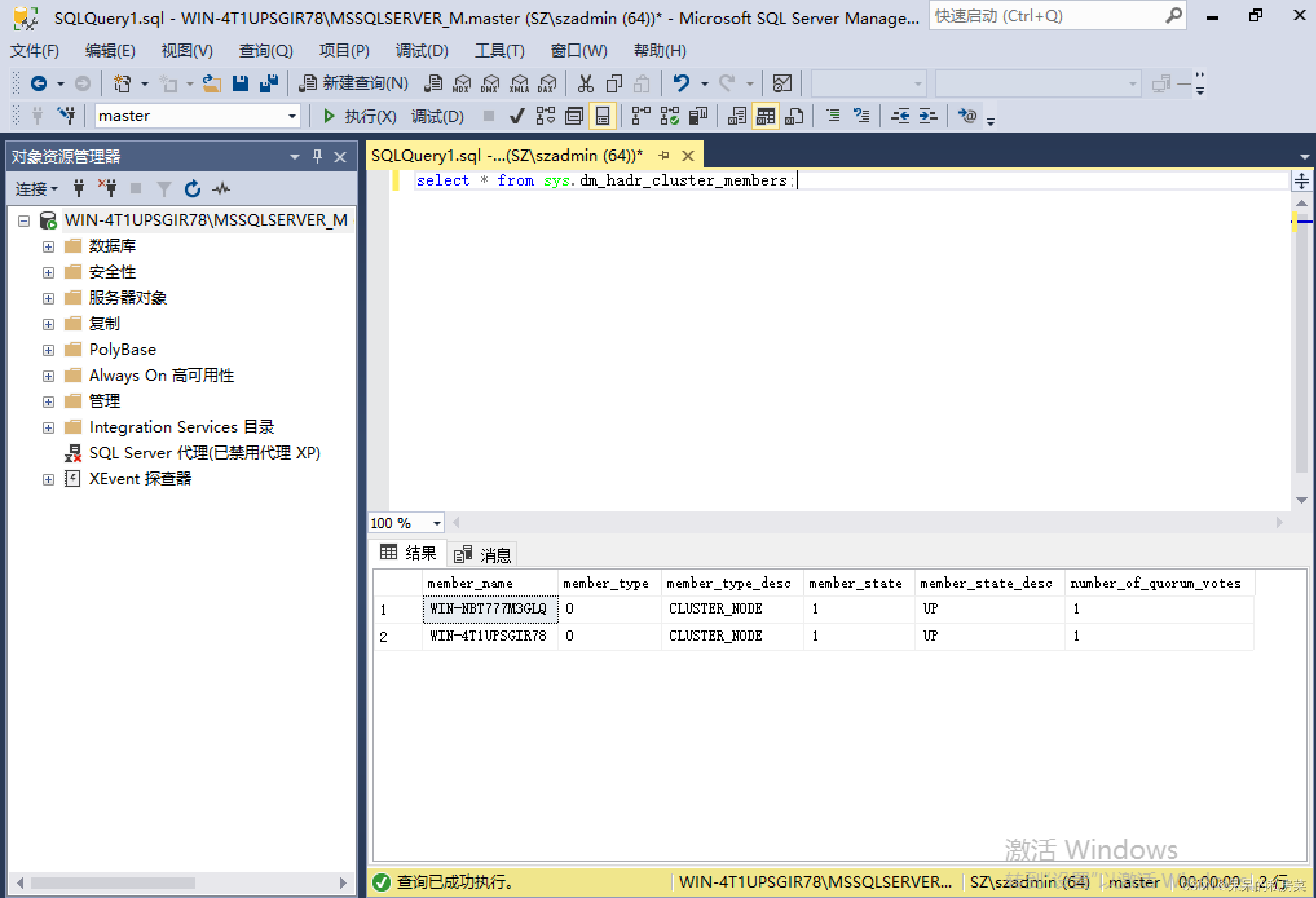The image size is (1316, 898).
Task: Click Comment out selected lines icon
Action: [833, 116]
